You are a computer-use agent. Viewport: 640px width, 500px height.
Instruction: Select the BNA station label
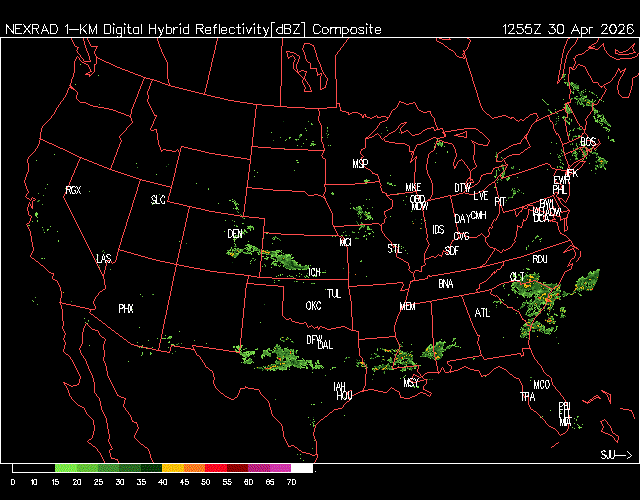(x=446, y=284)
